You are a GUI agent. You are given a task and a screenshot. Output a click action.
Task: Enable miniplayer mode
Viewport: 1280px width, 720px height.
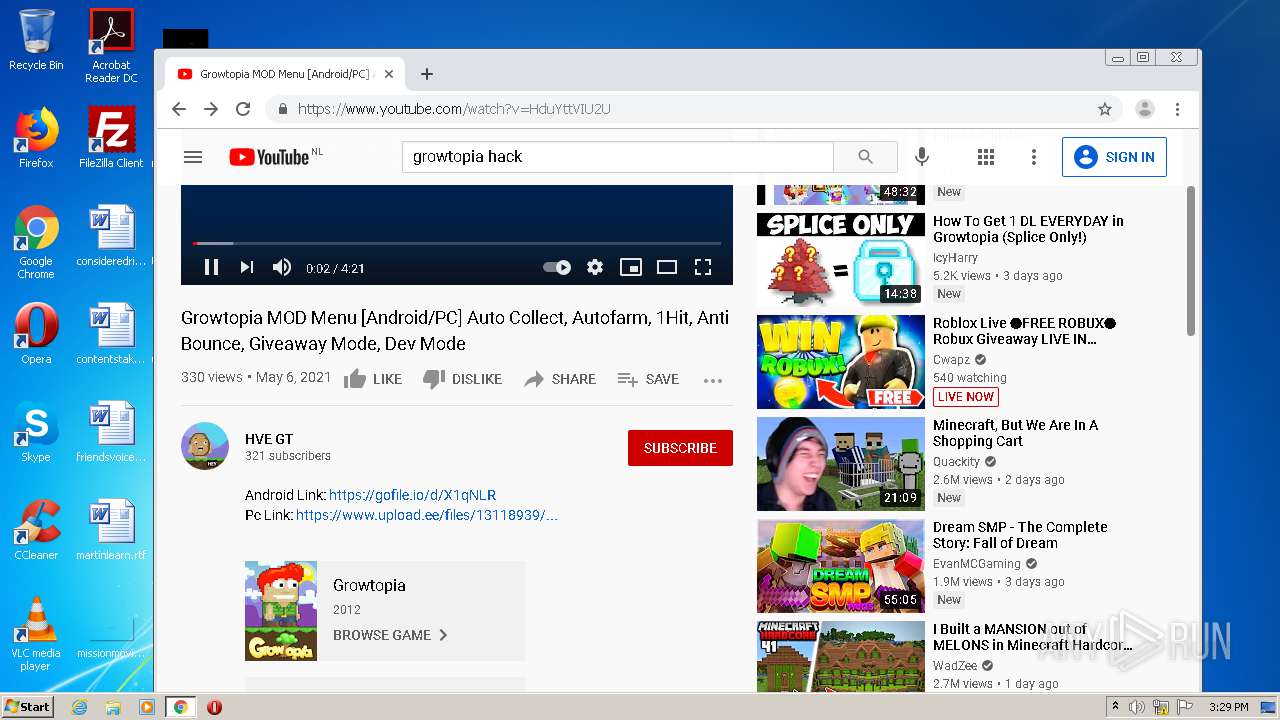pyautogui.click(x=630, y=267)
